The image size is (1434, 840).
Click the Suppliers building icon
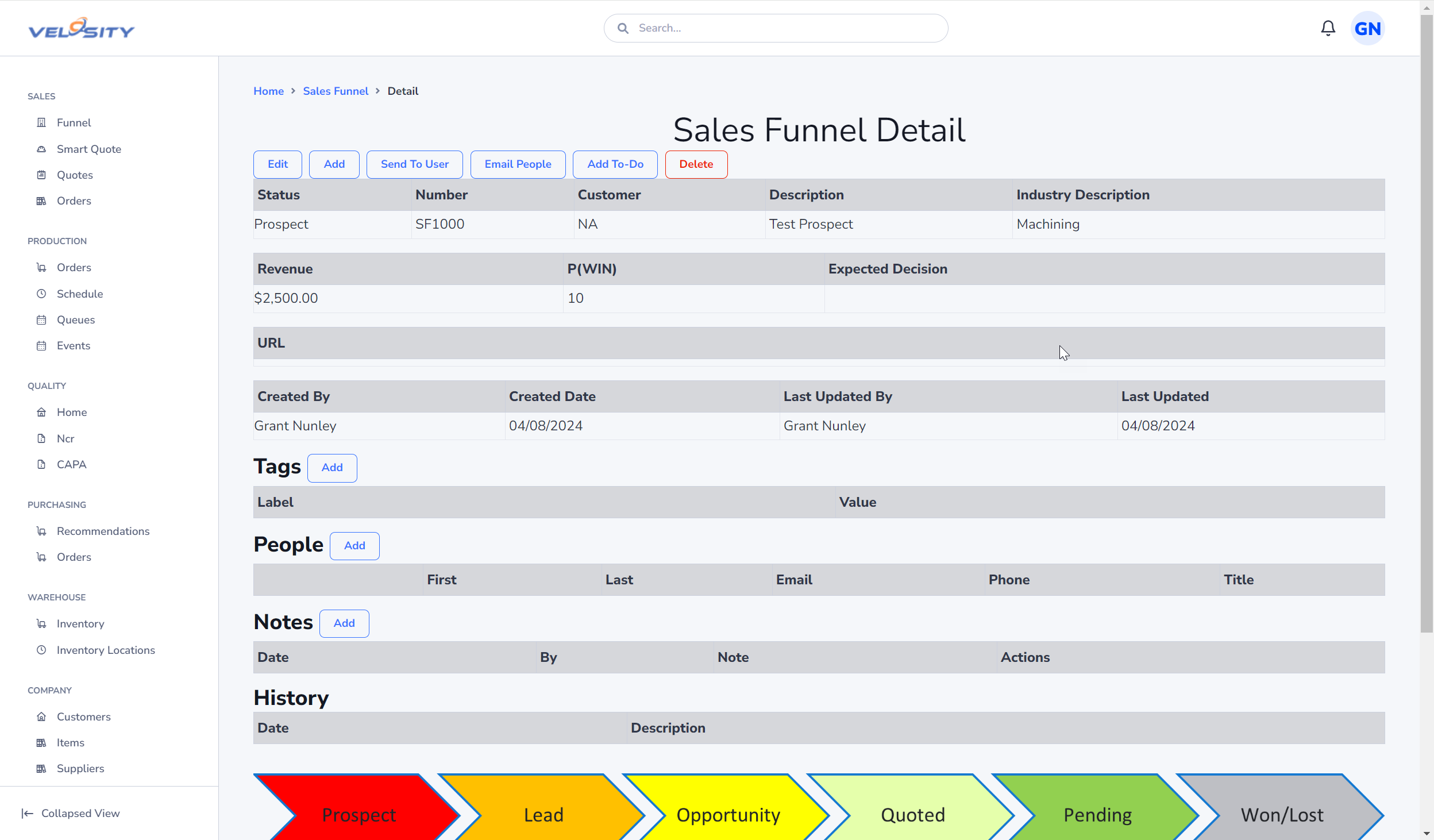click(x=41, y=768)
